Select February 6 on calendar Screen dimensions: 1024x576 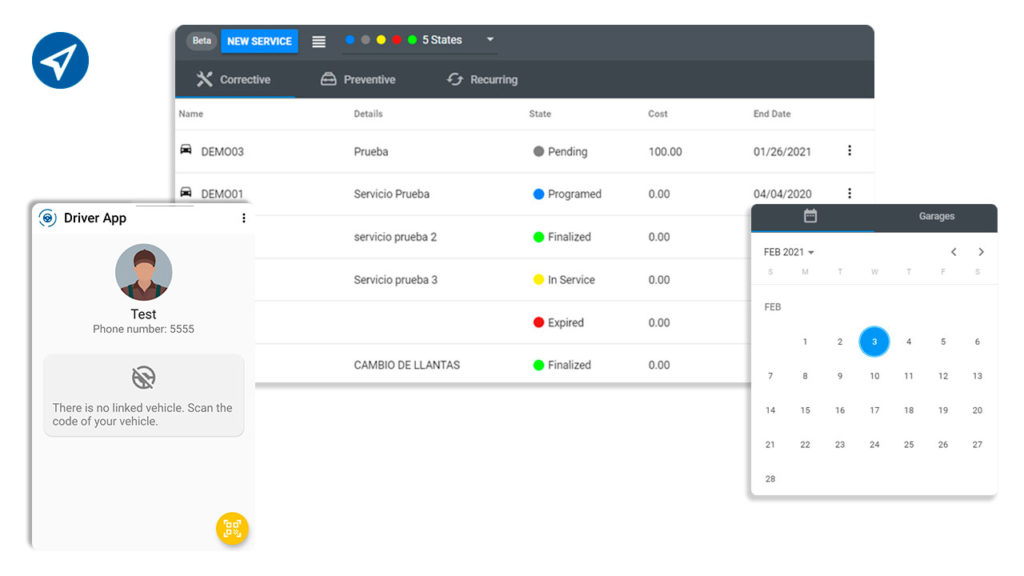[x=978, y=342]
